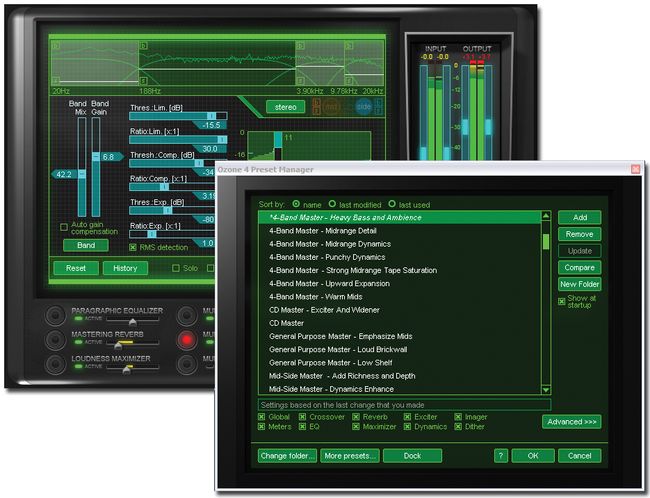This screenshot has width=650, height=498.
Task: Select 4-Band Master - Punchy Dynamics preset
Action: 400,257
